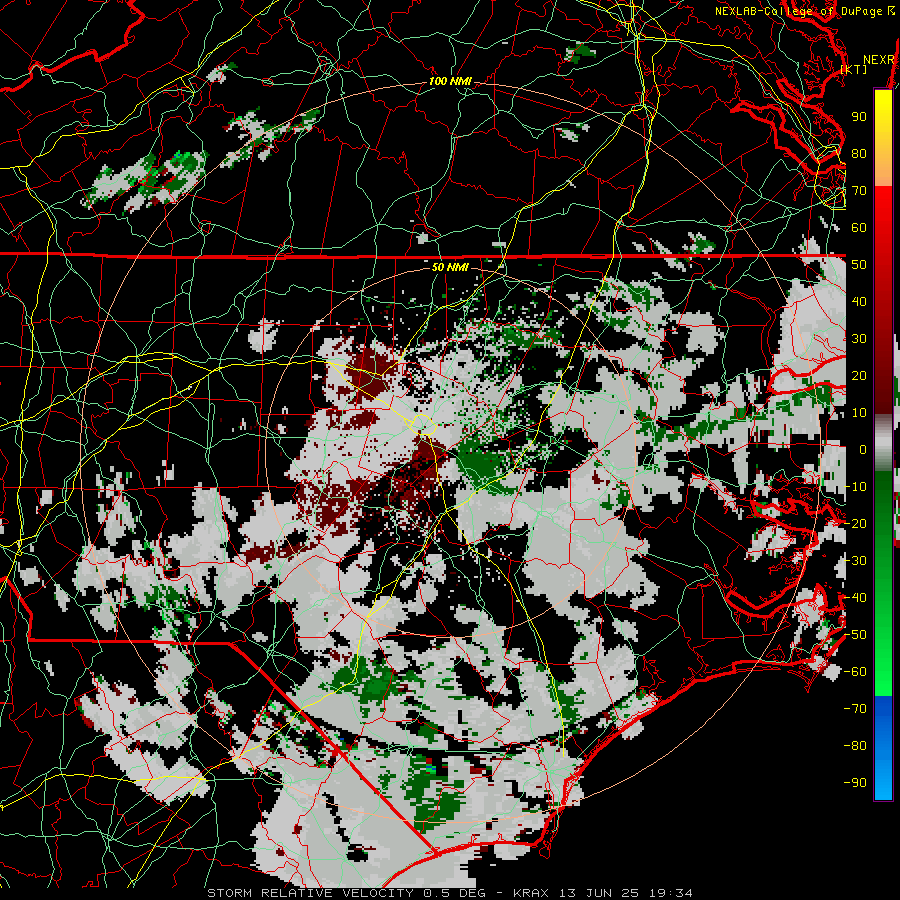The width and height of the screenshot is (900, 900).
Task: Click the "100 NMI" range ring label
Action: (x=450, y=82)
